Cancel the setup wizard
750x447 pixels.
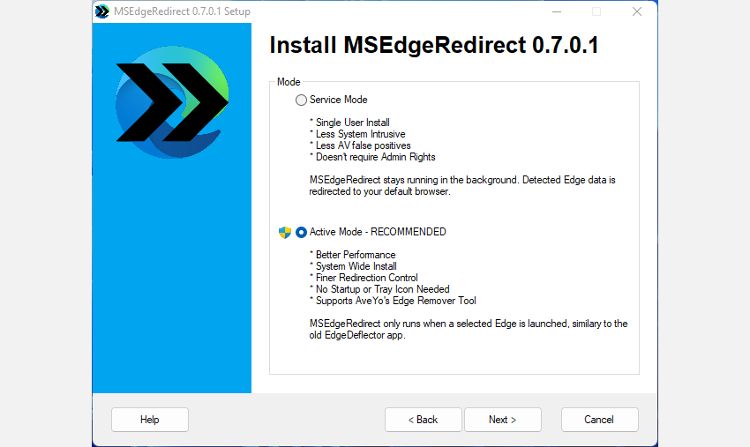tap(599, 419)
